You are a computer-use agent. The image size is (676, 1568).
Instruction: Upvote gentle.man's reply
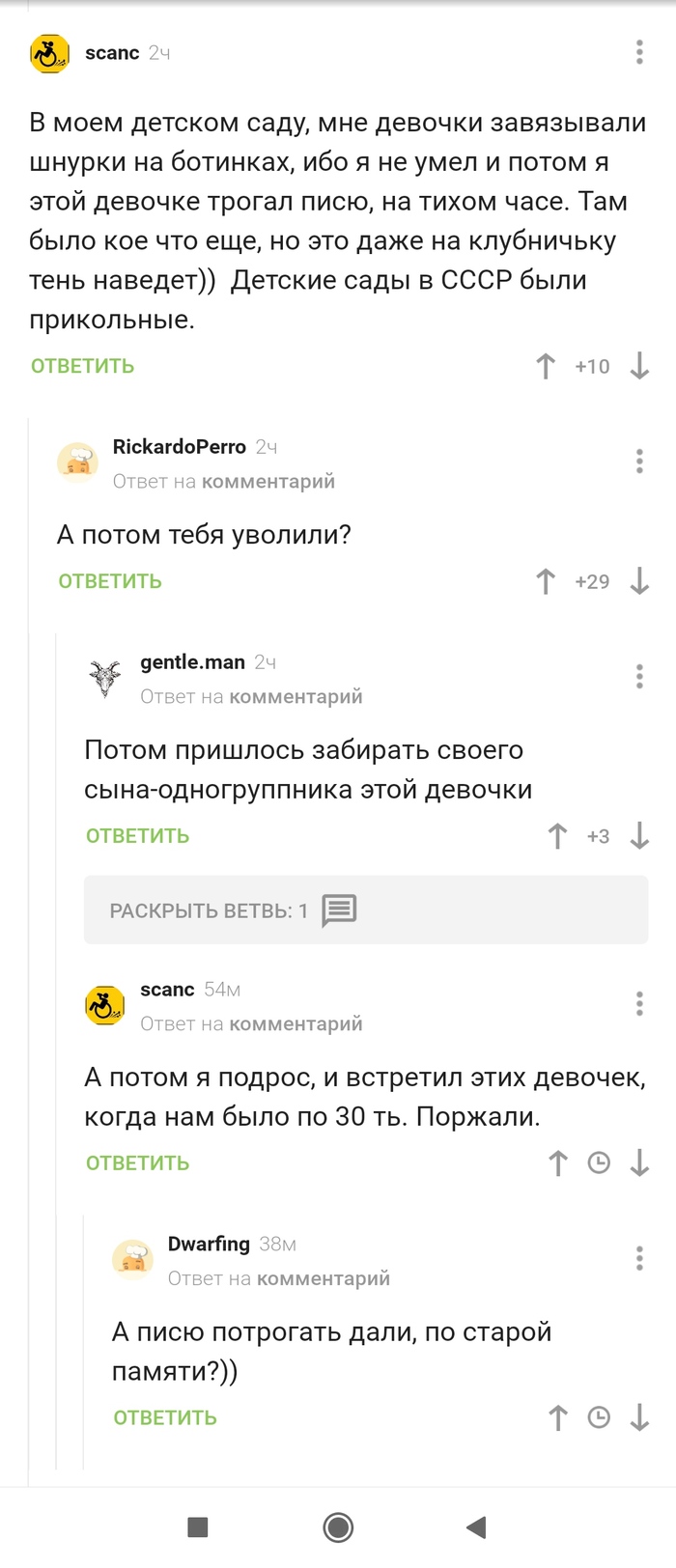[x=556, y=836]
